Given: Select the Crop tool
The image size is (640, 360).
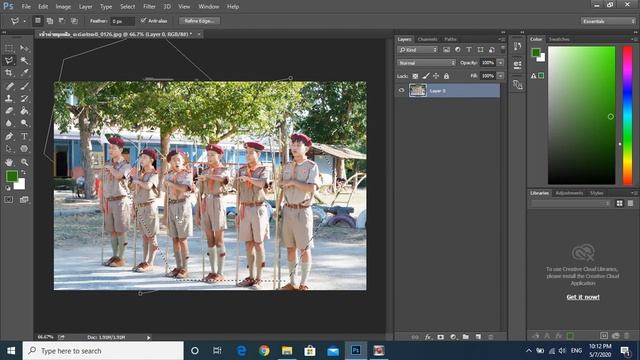Looking at the screenshot, I should pyautogui.click(x=9, y=73).
